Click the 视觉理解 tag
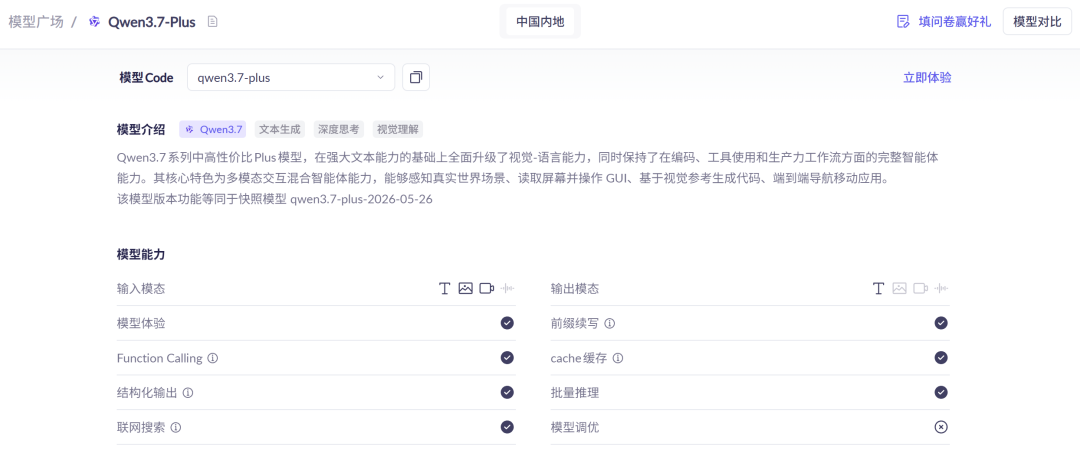This screenshot has height=453, width=1080. (x=397, y=129)
